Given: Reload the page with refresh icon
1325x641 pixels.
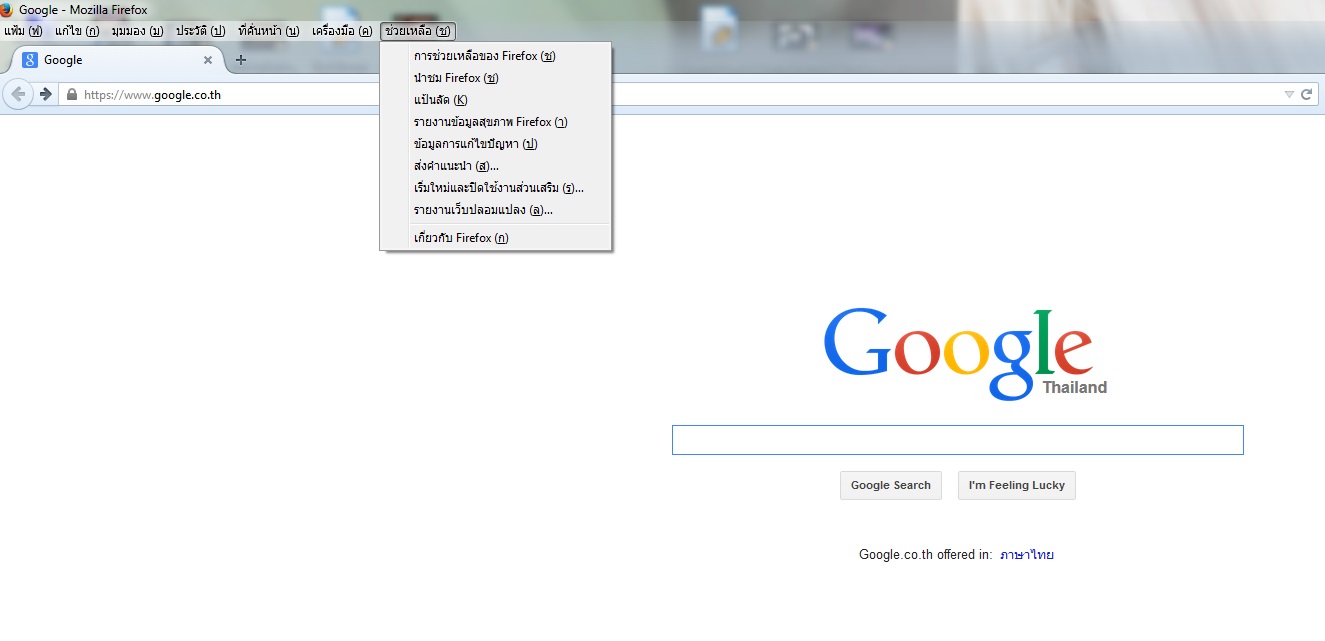Looking at the screenshot, I should tap(1306, 94).
